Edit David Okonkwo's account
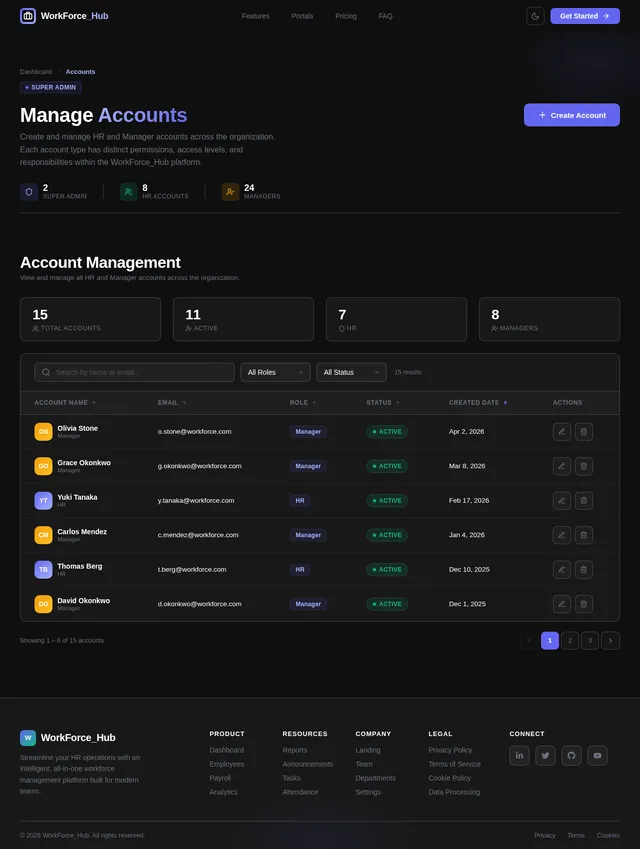The image size is (640, 849). point(561,604)
